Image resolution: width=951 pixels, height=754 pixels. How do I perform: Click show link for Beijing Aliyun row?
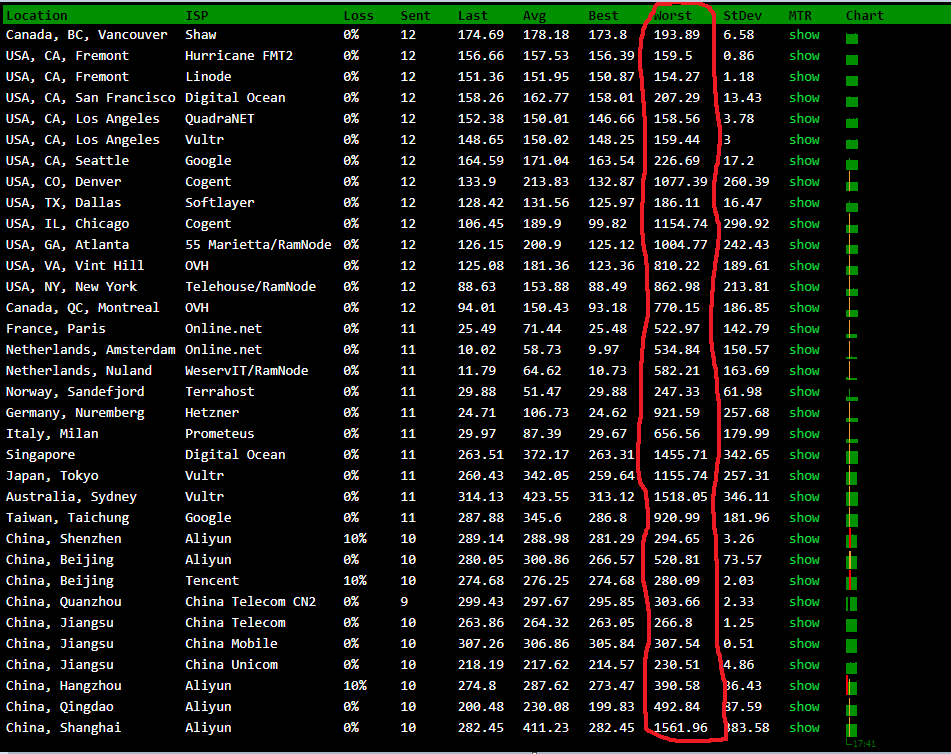coord(804,560)
